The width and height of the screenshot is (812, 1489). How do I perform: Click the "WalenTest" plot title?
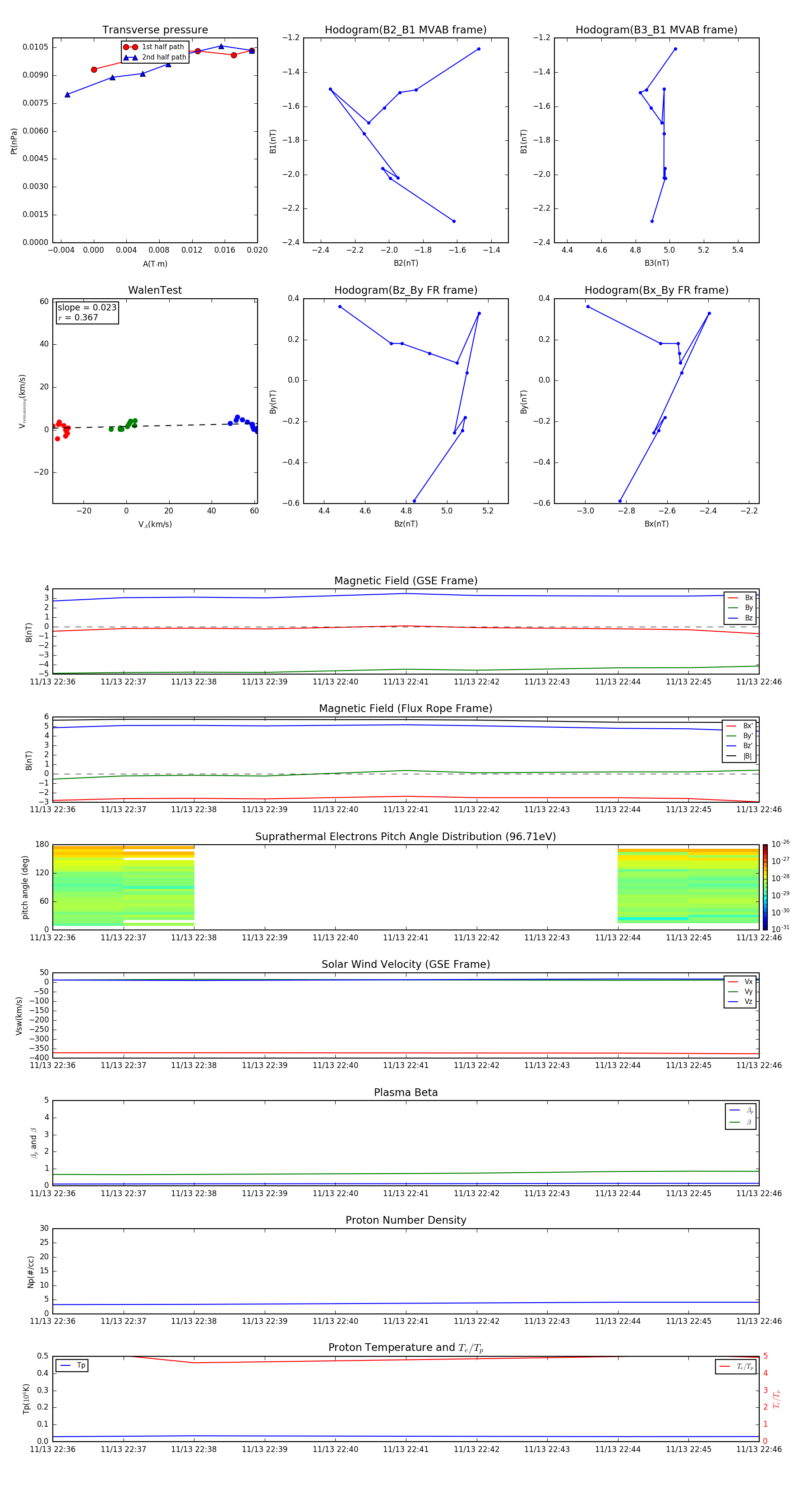click(155, 290)
